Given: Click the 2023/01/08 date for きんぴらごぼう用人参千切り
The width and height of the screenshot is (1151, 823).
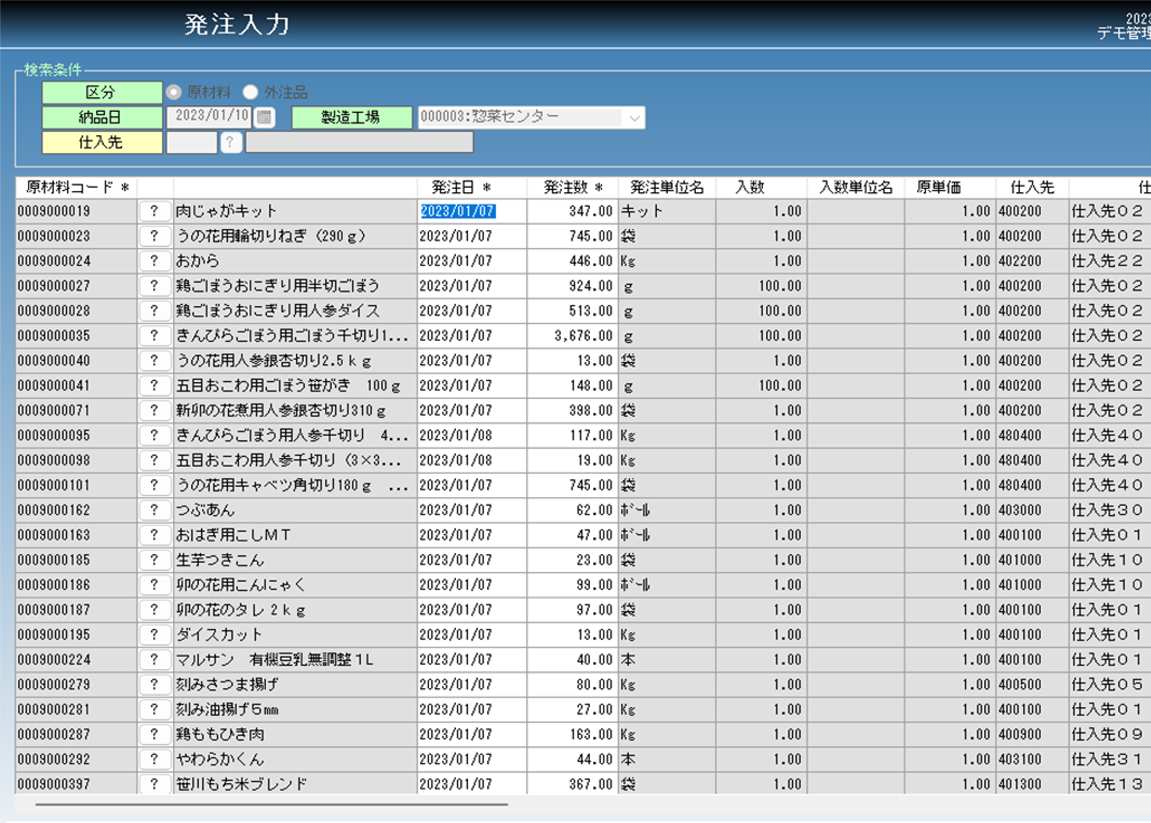Looking at the screenshot, I should 472,436.
